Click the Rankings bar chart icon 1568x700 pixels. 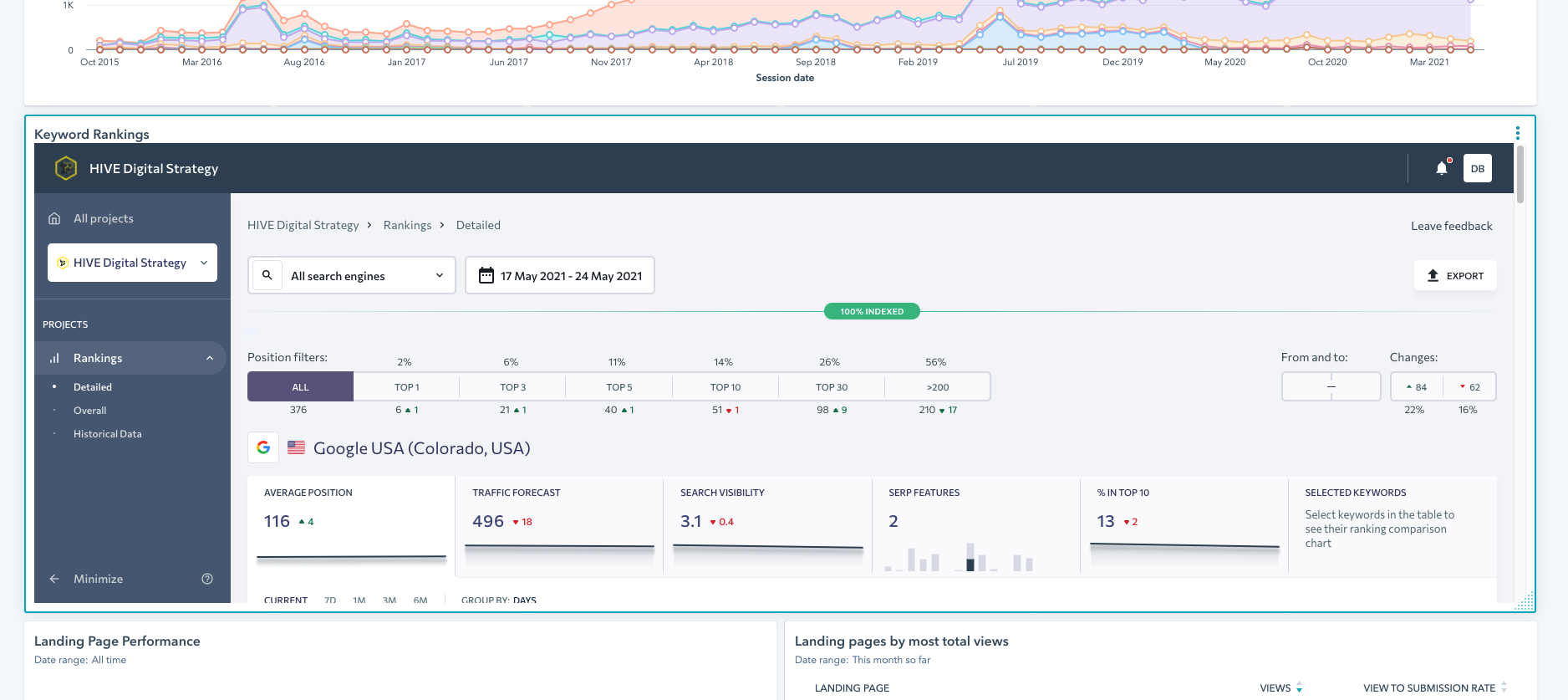tap(54, 358)
